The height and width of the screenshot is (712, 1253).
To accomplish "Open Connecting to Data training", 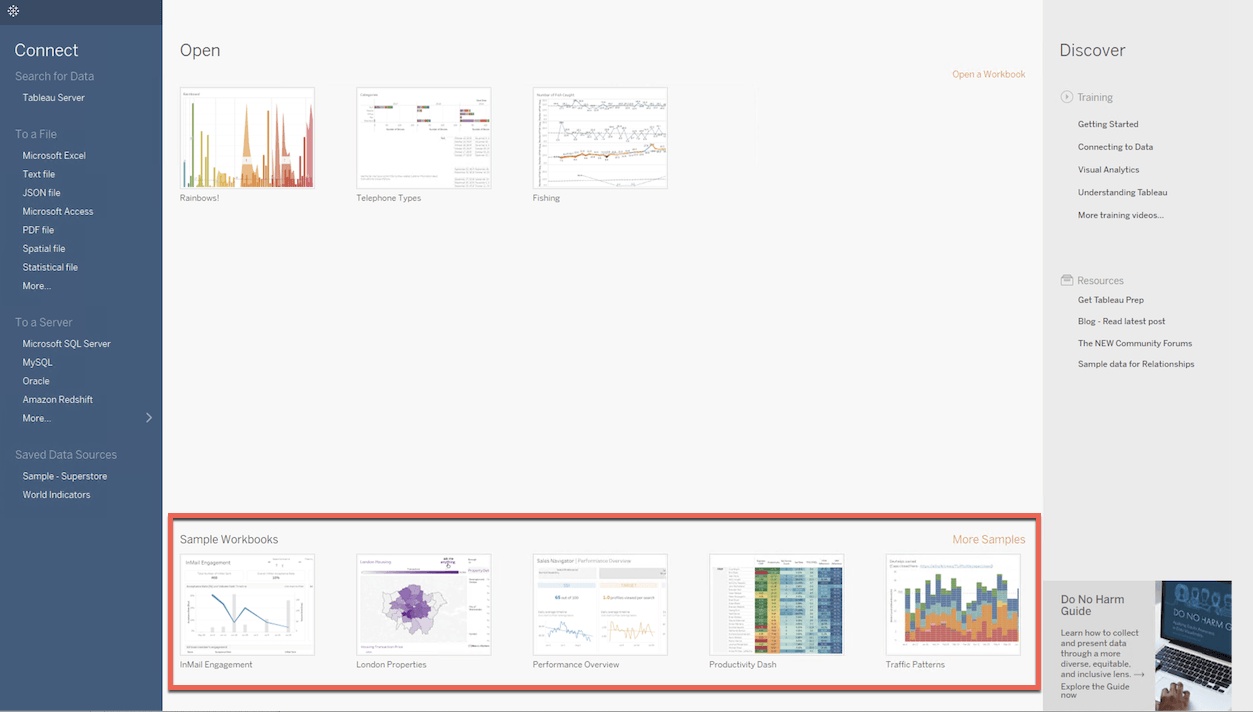I will pyautogui.click(x=1115, y=147).
